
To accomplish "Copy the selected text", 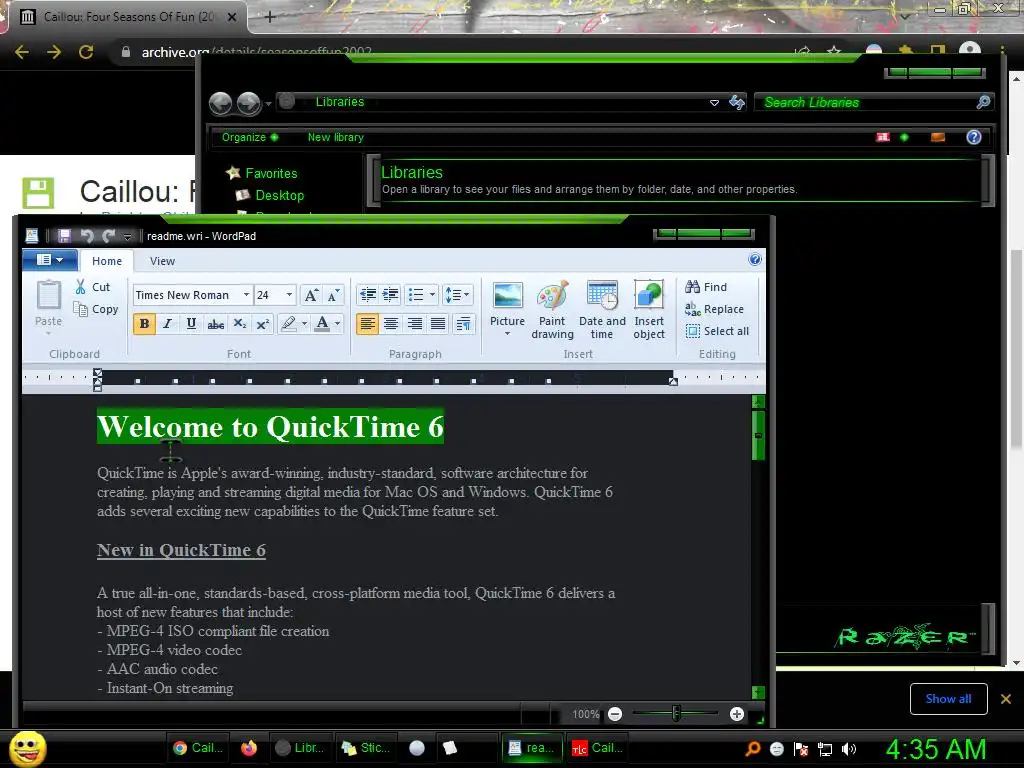I will tap(95, 309).
